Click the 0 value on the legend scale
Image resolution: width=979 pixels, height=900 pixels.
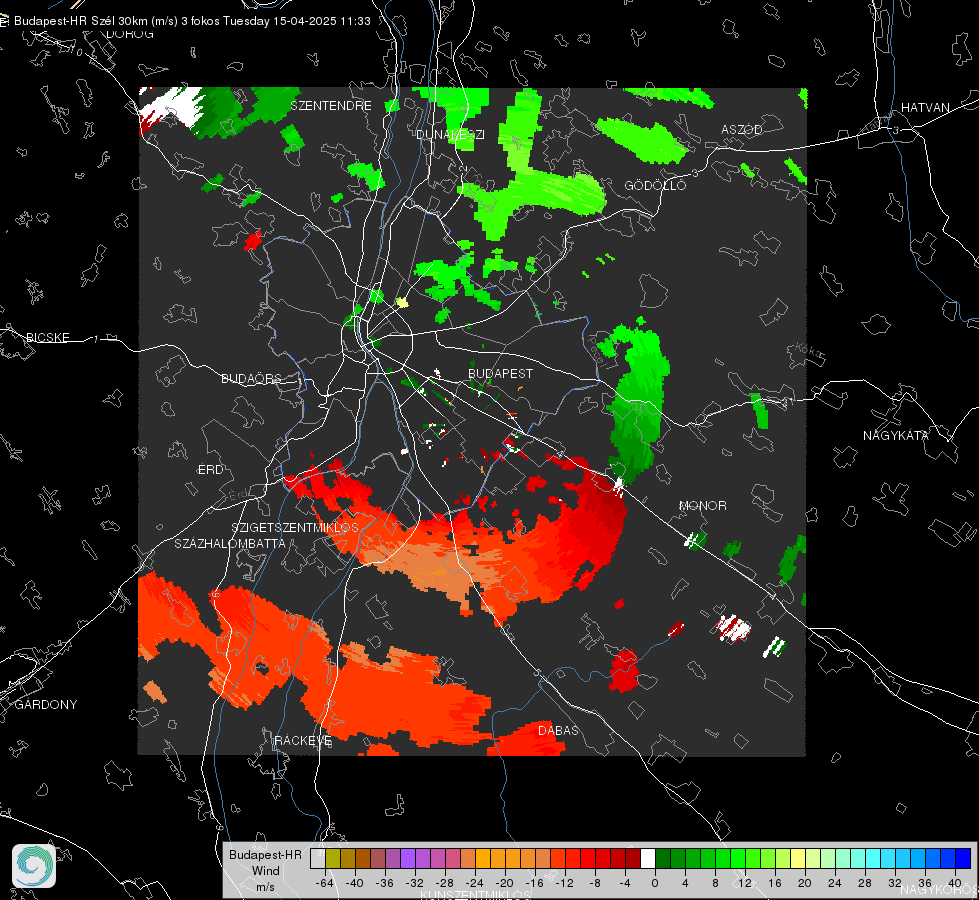point(655,883)
